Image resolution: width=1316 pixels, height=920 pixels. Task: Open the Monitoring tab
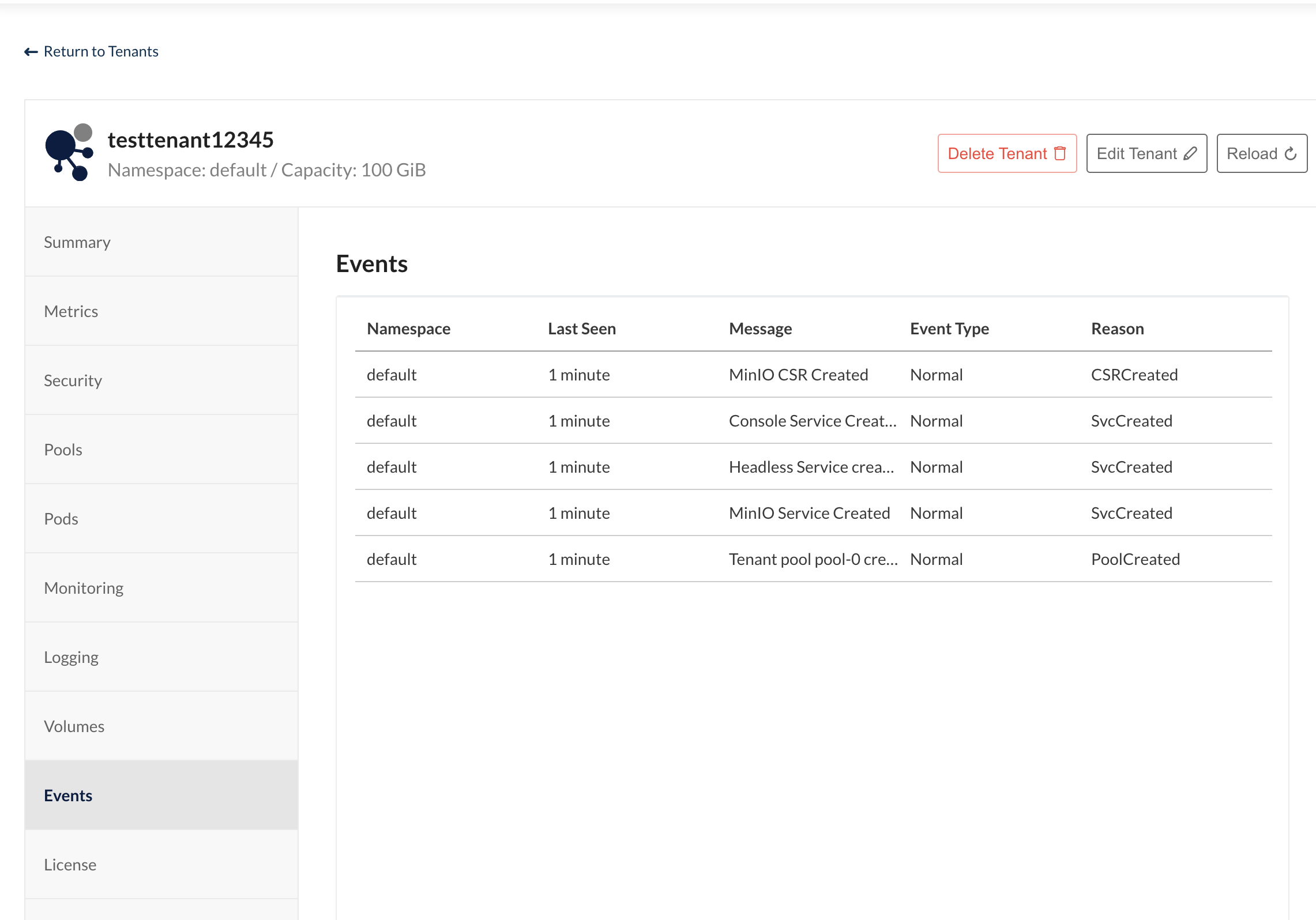(x=84, y=588)
